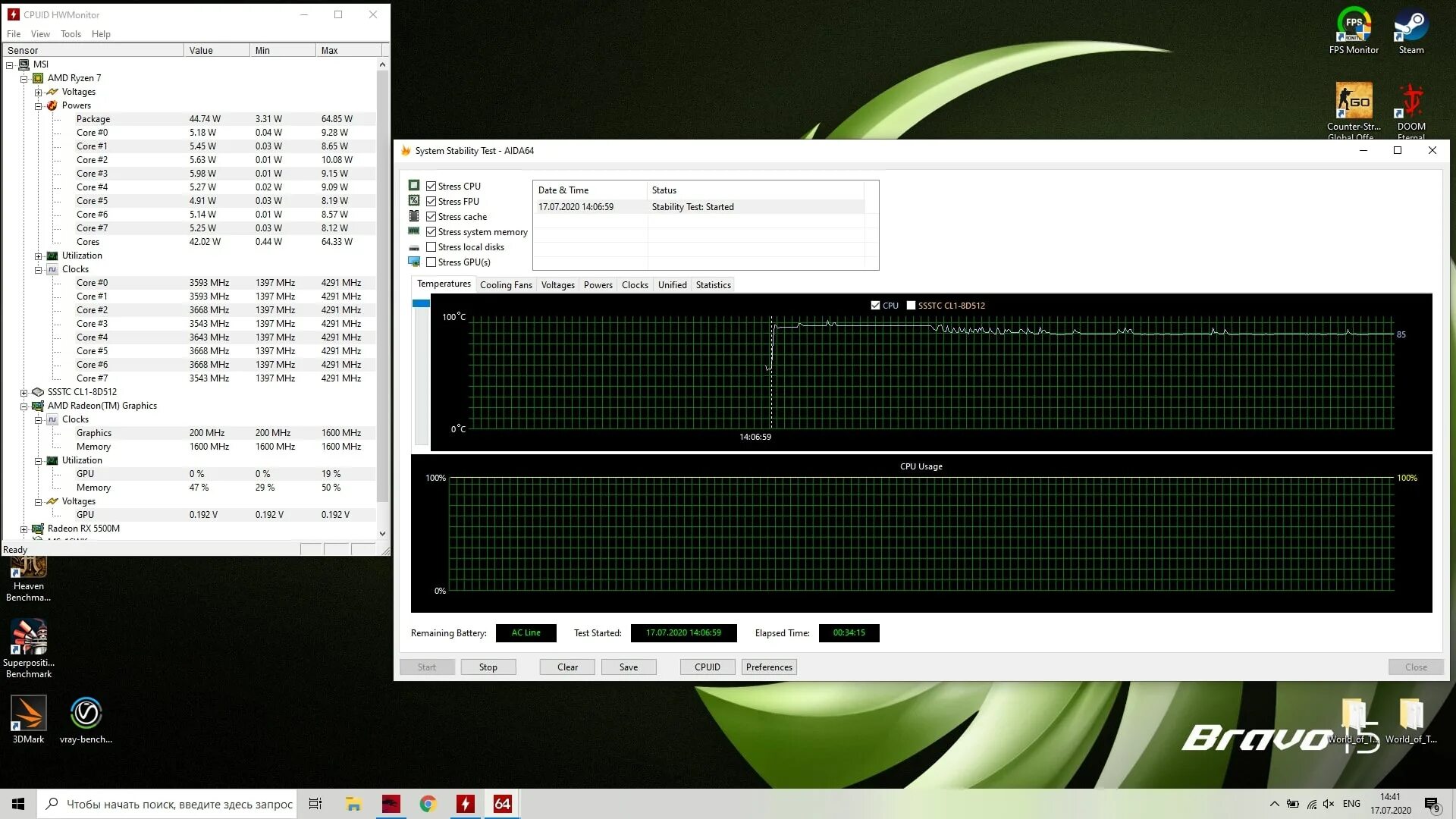Open first World_of_T folder on desktop
Screen dimensions: 1456x819
click(x=1354, y=722)
